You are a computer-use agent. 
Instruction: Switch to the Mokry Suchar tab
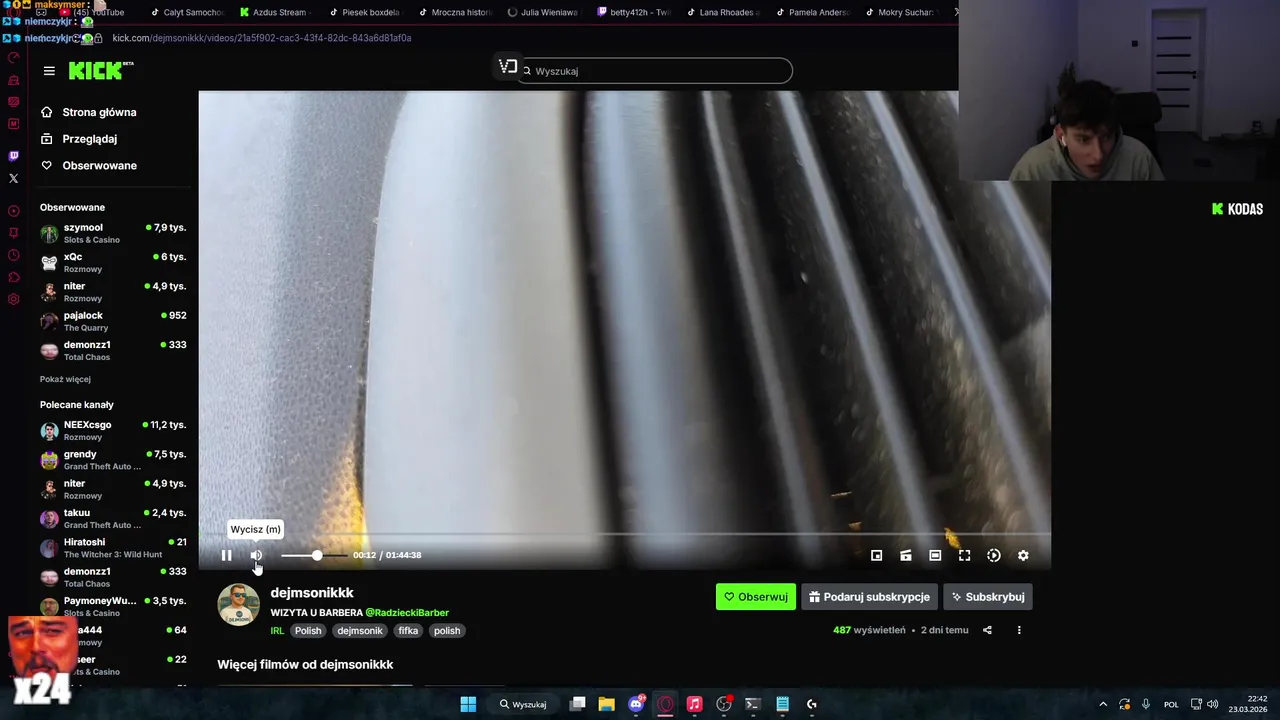click(x=900, y=12)
